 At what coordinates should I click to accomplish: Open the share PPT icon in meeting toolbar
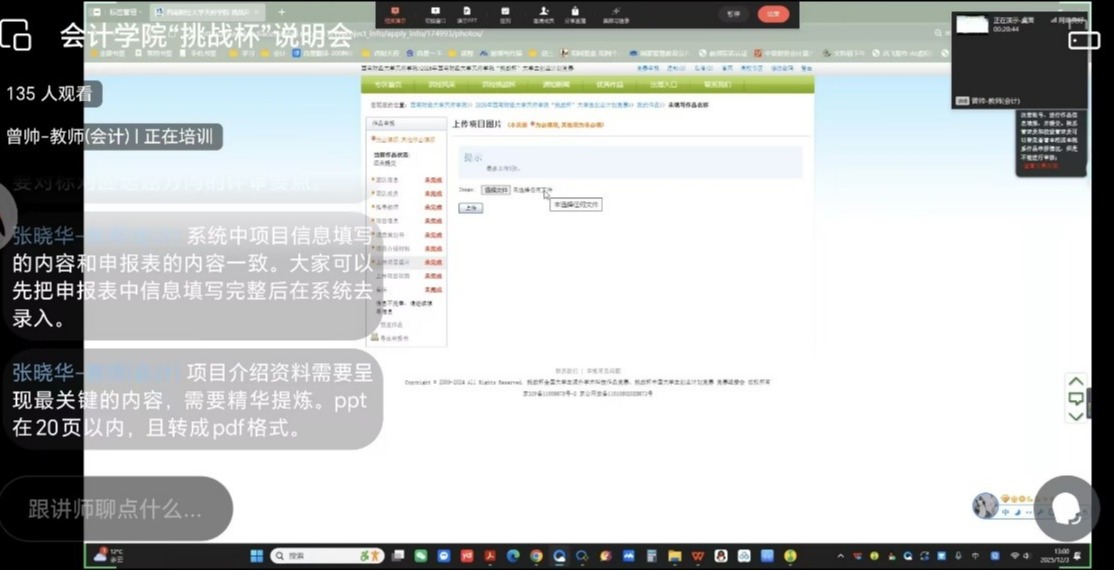[x=467, y=14]
